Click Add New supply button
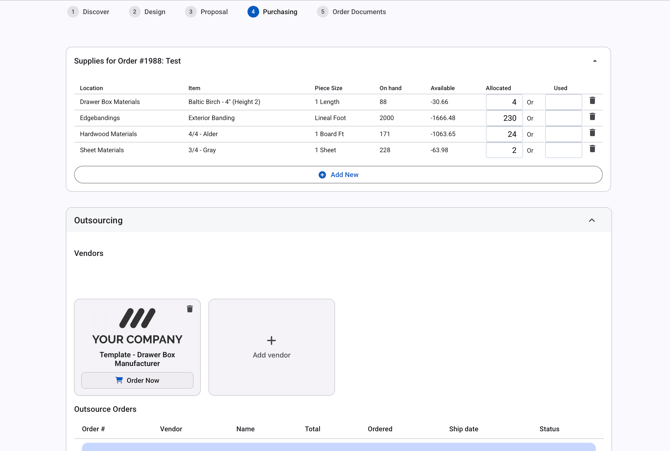670x451 pixels. coord(338,175)
